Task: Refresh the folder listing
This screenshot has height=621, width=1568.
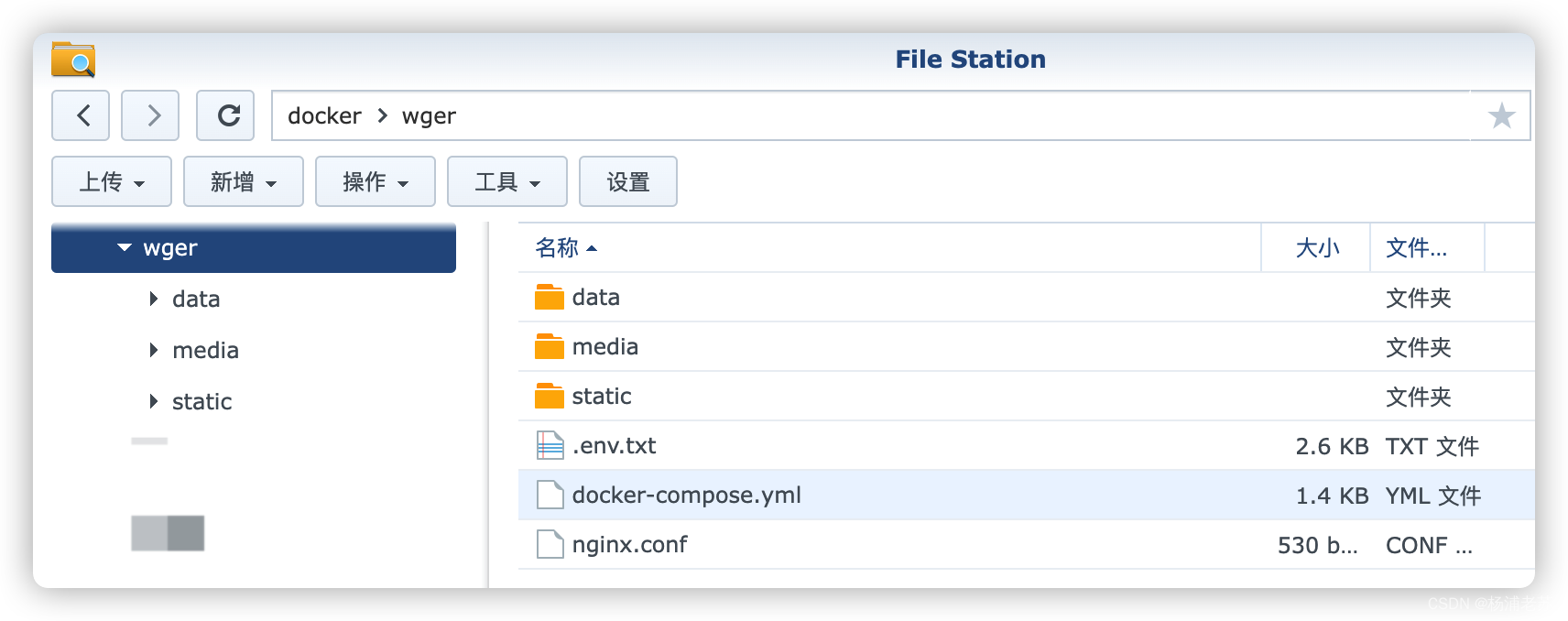Action: (225, 115)
